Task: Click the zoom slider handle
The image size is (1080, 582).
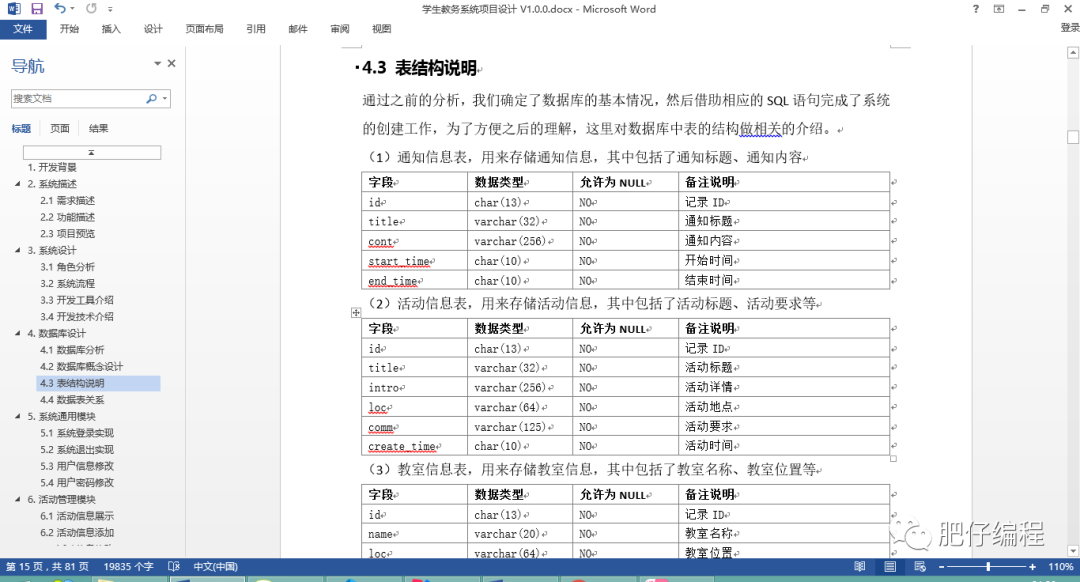Action: (988, 566)
